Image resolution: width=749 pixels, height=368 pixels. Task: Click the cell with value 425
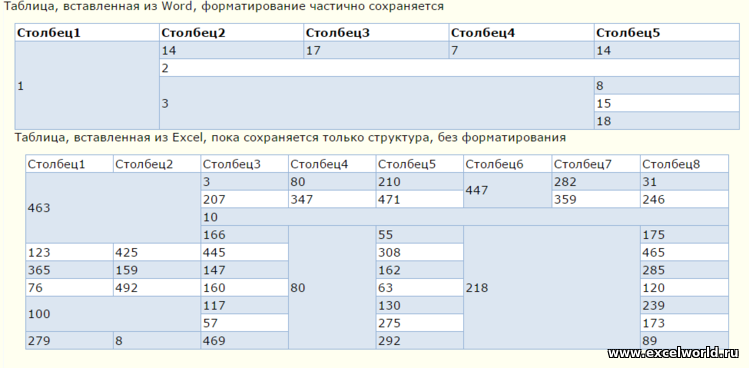[x=157, y=252]
